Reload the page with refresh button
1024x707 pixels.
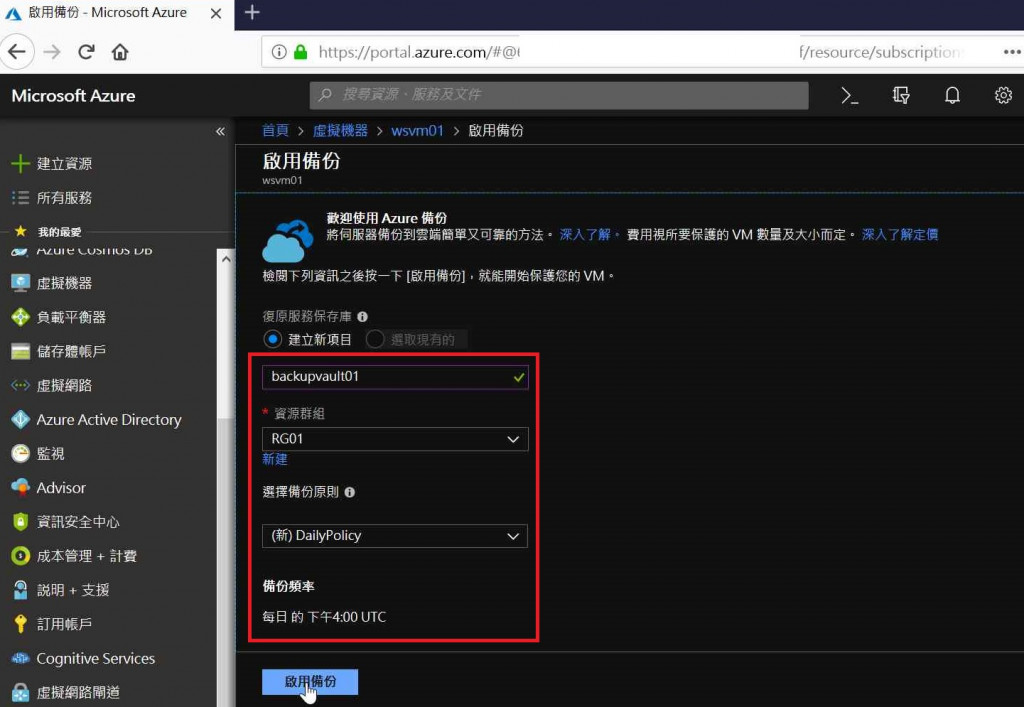point(86,52)
